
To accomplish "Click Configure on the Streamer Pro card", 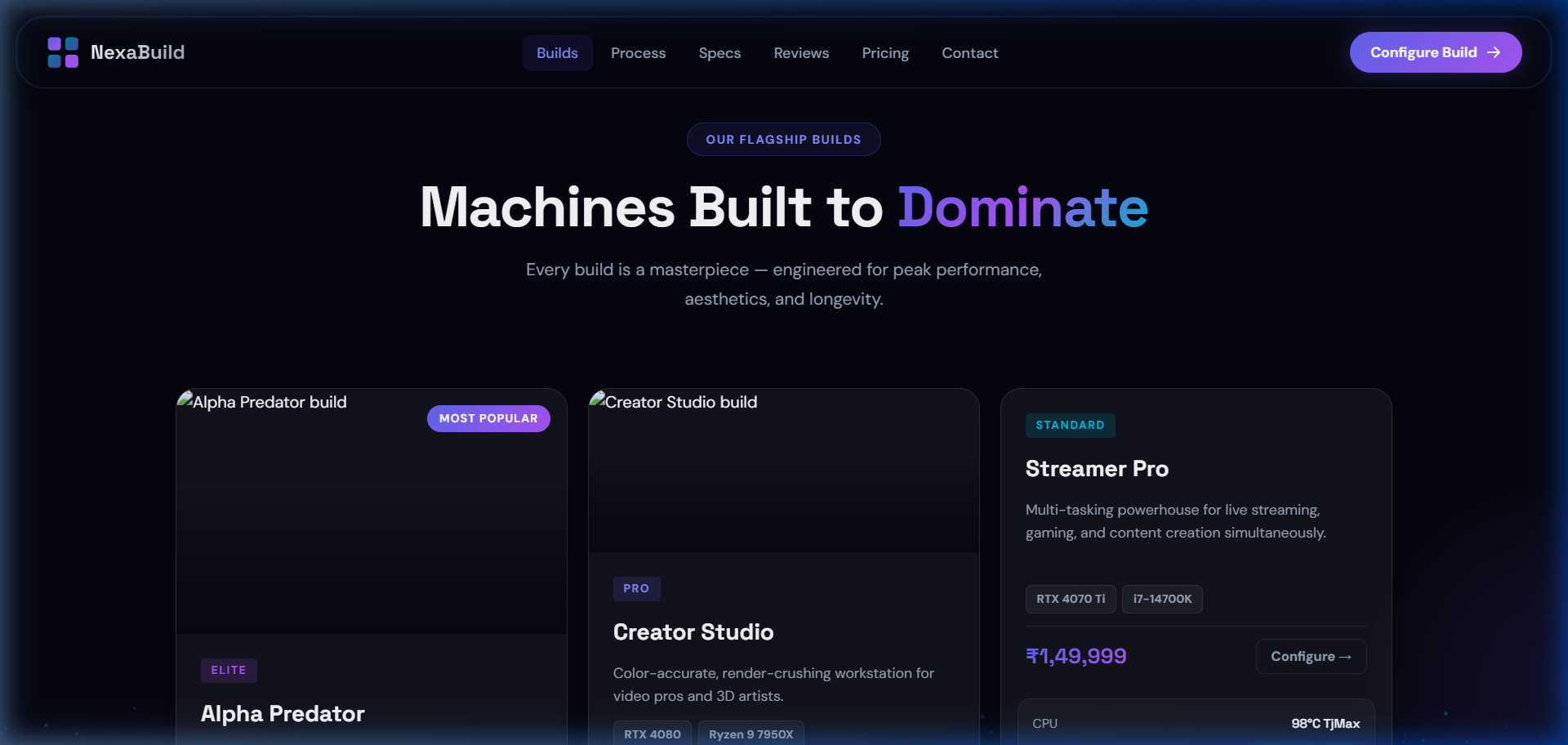I will tap(1311, 657).
